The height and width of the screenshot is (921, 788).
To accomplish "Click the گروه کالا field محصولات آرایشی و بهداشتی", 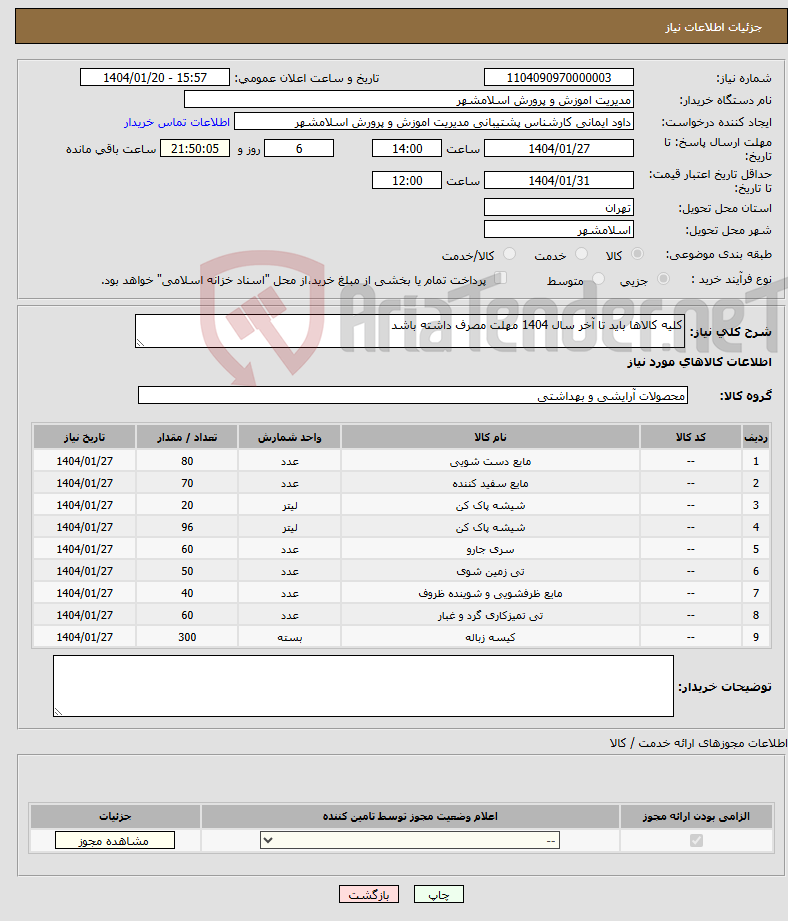I will (413, 395).
